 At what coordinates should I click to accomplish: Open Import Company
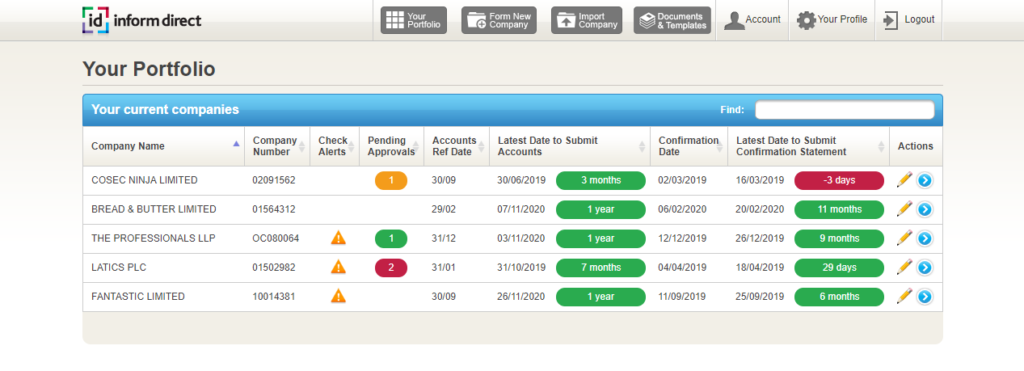click(586, 20)
